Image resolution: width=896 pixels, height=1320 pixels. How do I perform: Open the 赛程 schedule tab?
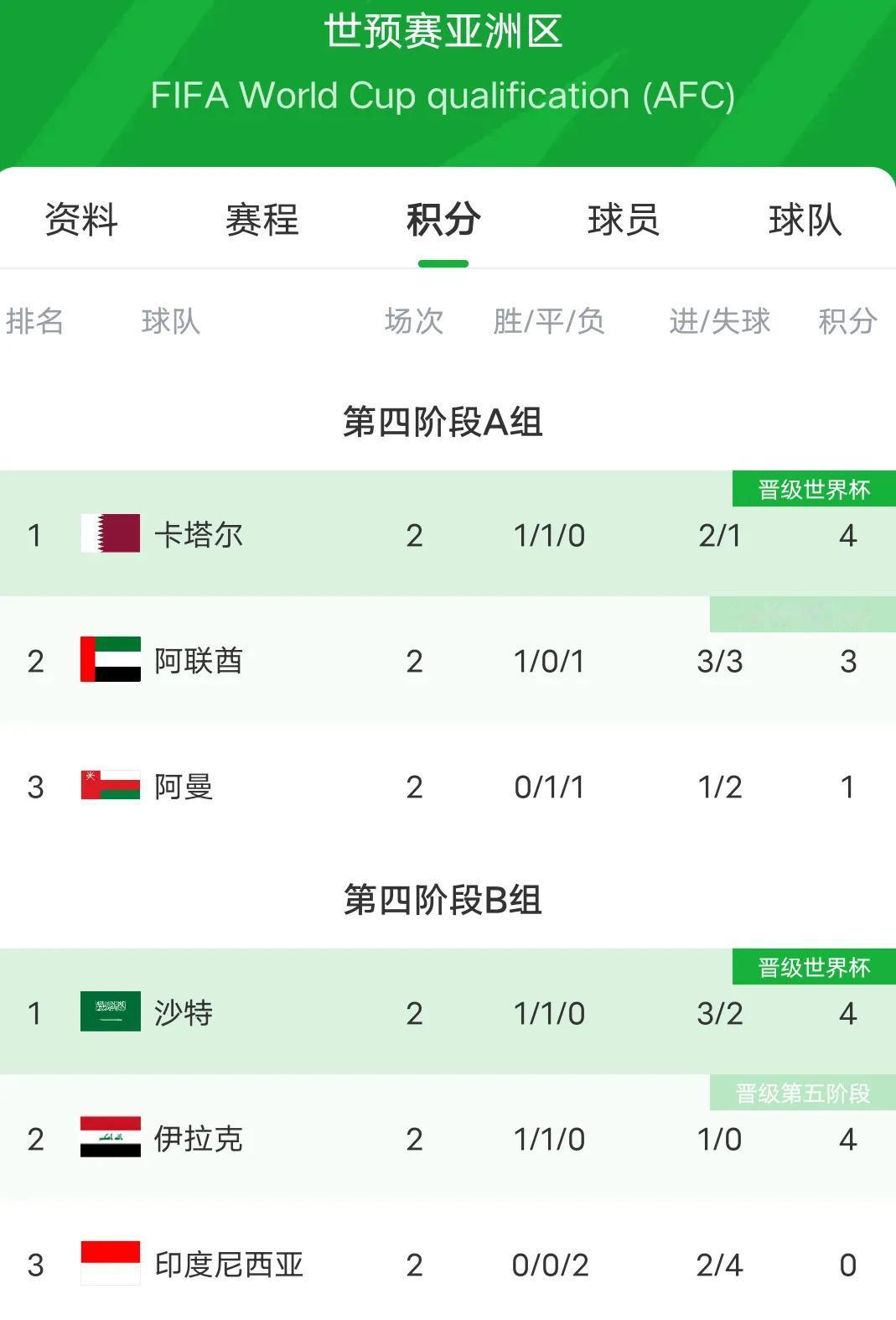click(262, 220)
